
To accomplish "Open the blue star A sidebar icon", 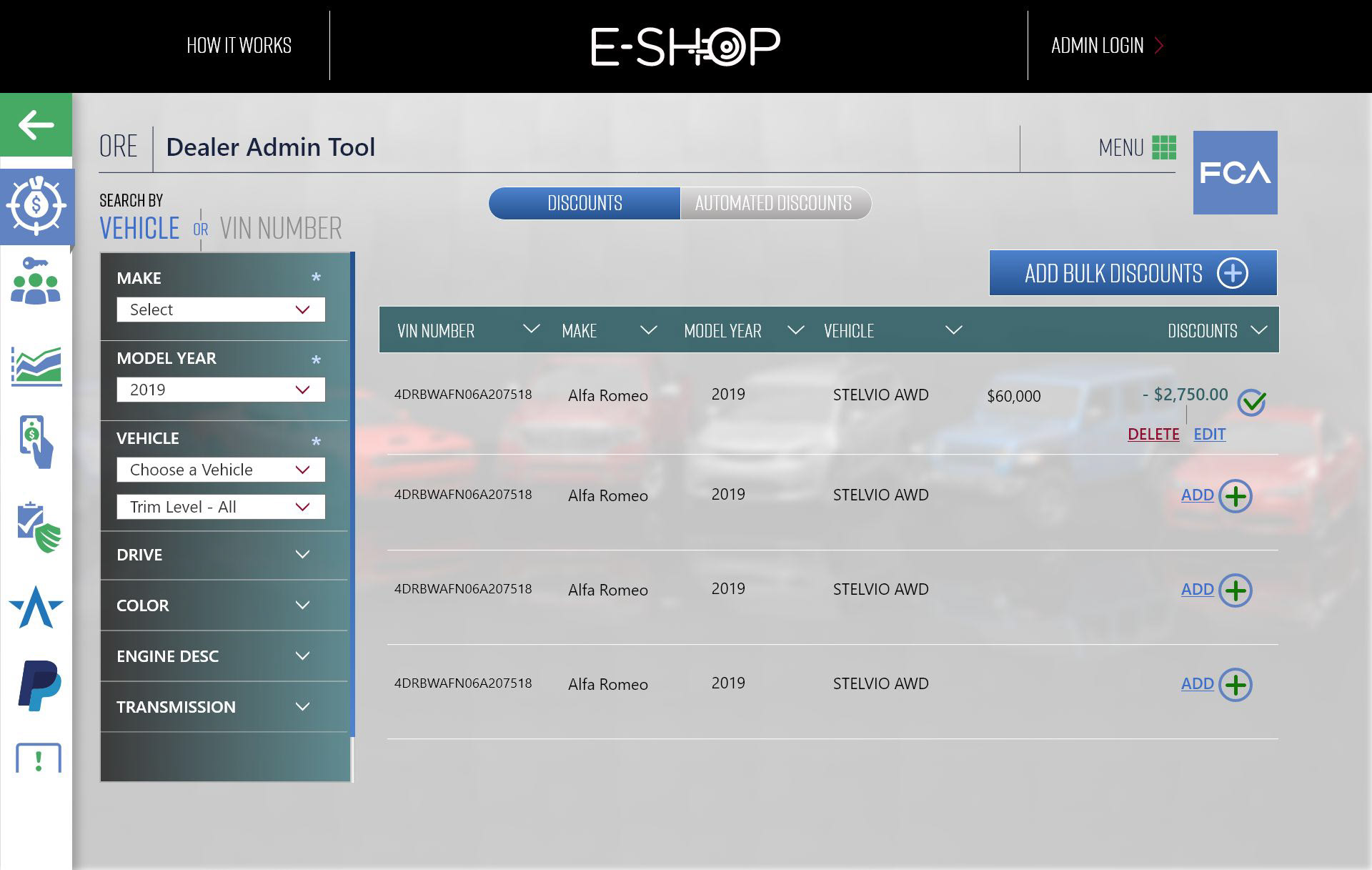I will tap(36, 607).
